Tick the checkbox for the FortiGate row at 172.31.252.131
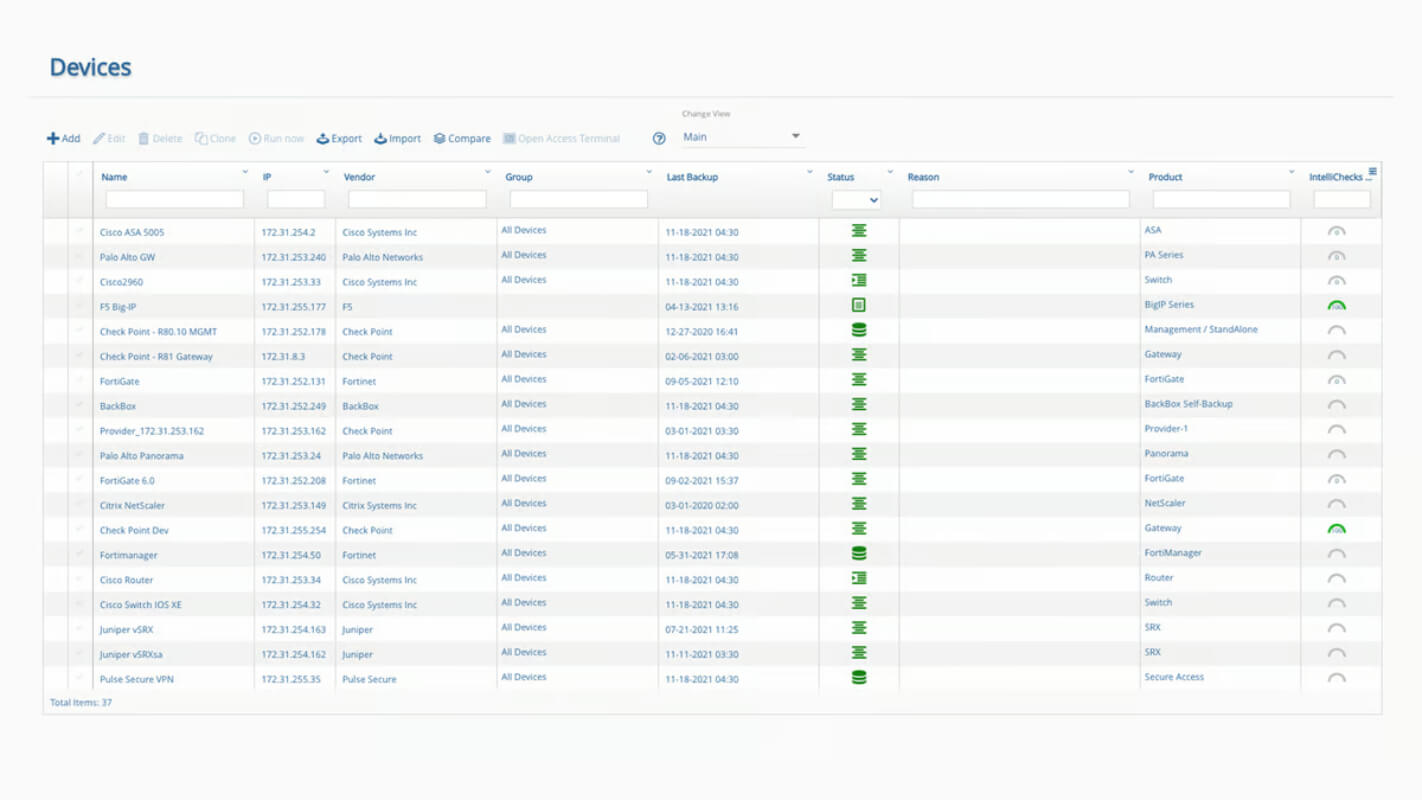 (x=80, y=380)
